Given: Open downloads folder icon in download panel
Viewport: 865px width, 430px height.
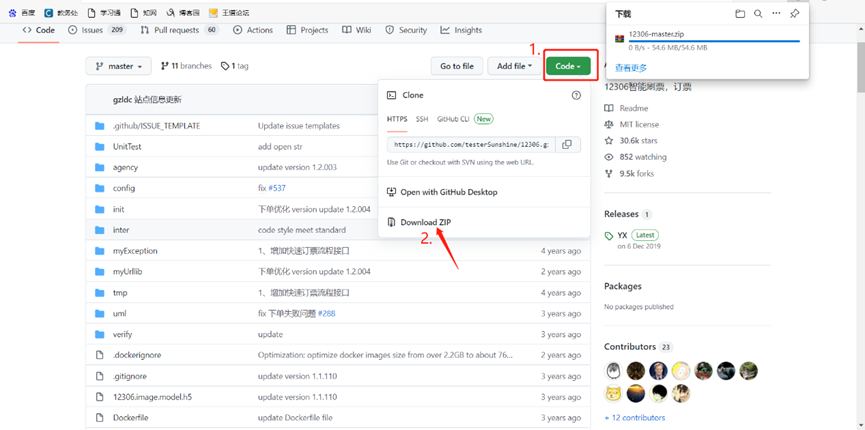Looking at the screenshot, I should (740, 14).
